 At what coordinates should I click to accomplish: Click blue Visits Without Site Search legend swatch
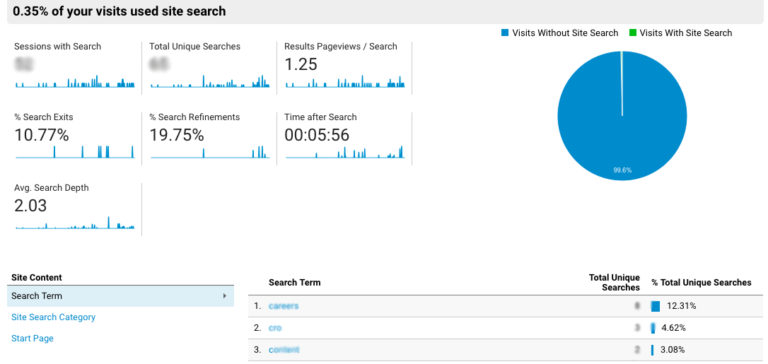[505, 33]
